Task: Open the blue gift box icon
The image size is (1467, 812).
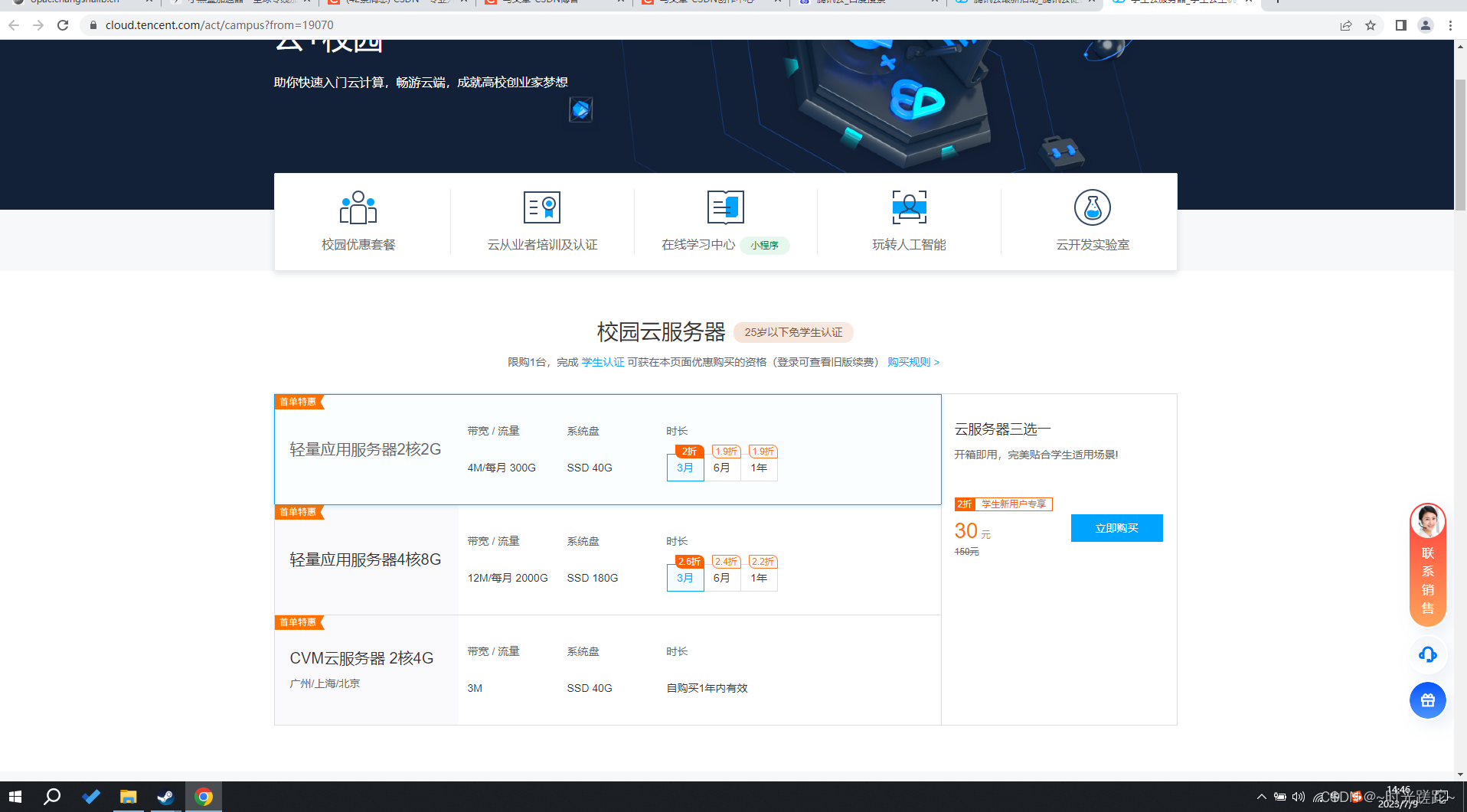Action: (1428, 700)
